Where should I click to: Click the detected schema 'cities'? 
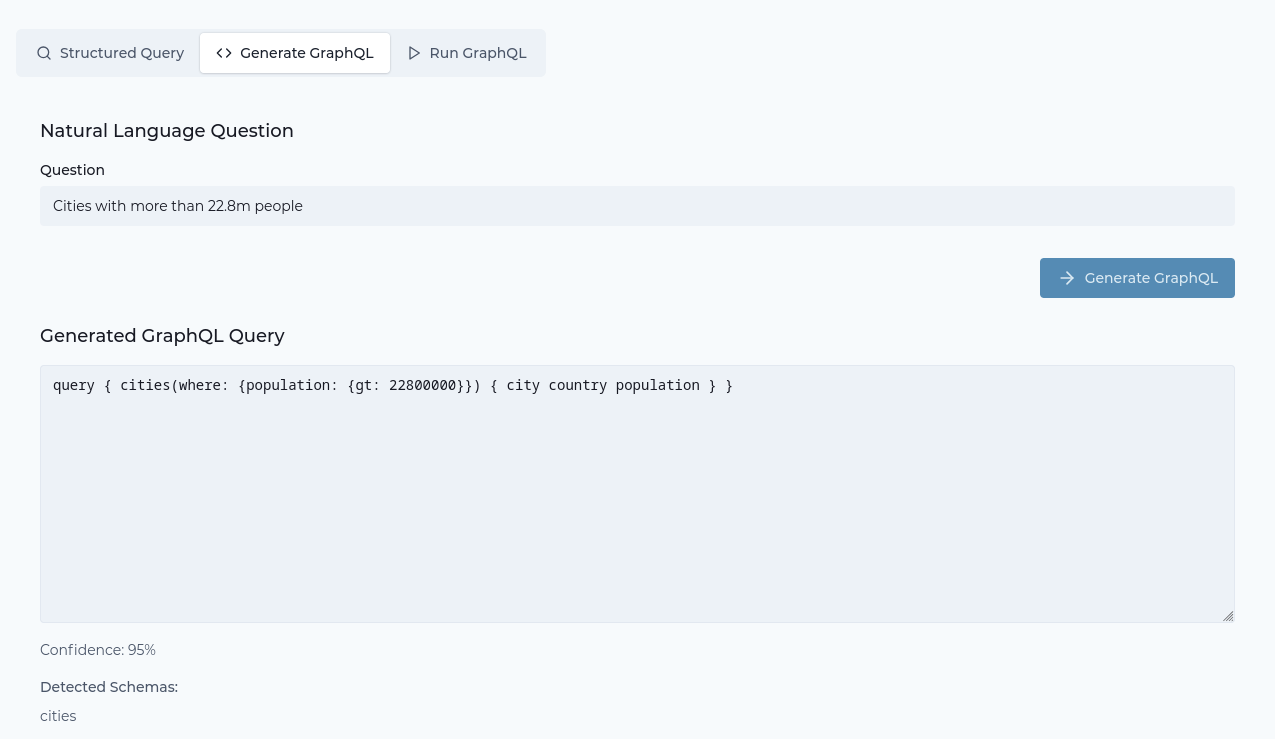point(58,716)
